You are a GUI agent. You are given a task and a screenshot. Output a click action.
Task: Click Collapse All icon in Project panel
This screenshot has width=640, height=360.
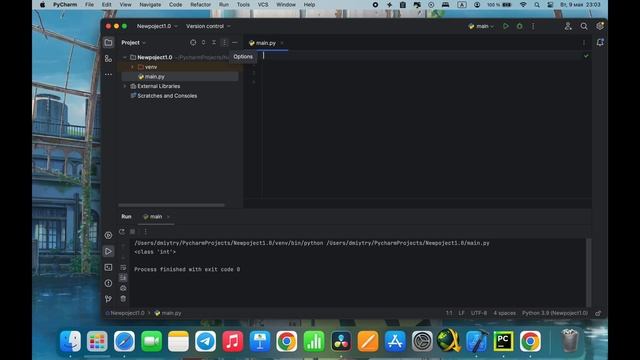click(x=214, y=42)
